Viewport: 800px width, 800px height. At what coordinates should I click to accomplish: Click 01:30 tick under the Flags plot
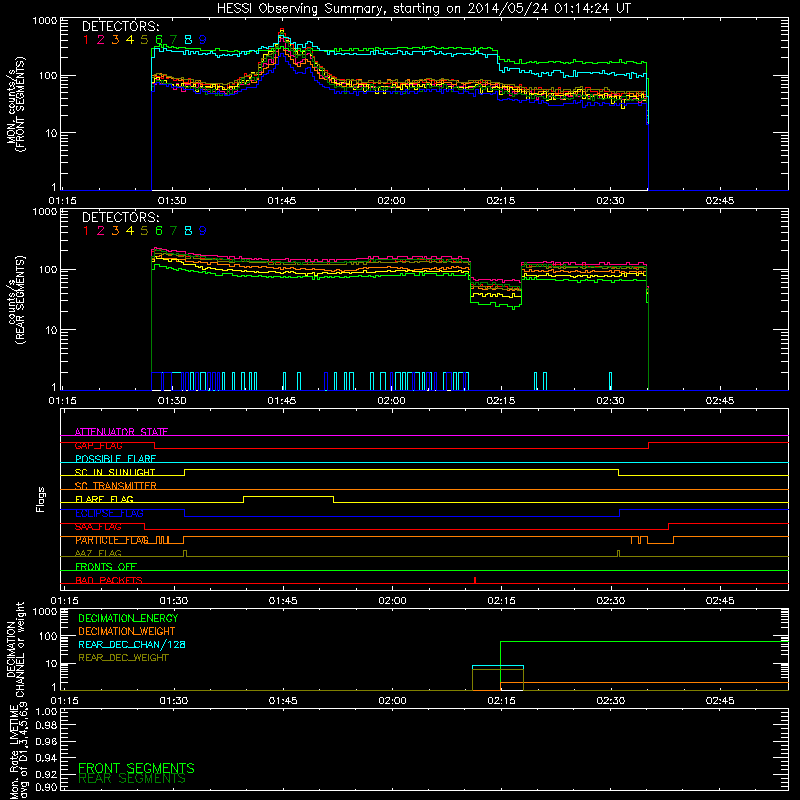point(173,601)
